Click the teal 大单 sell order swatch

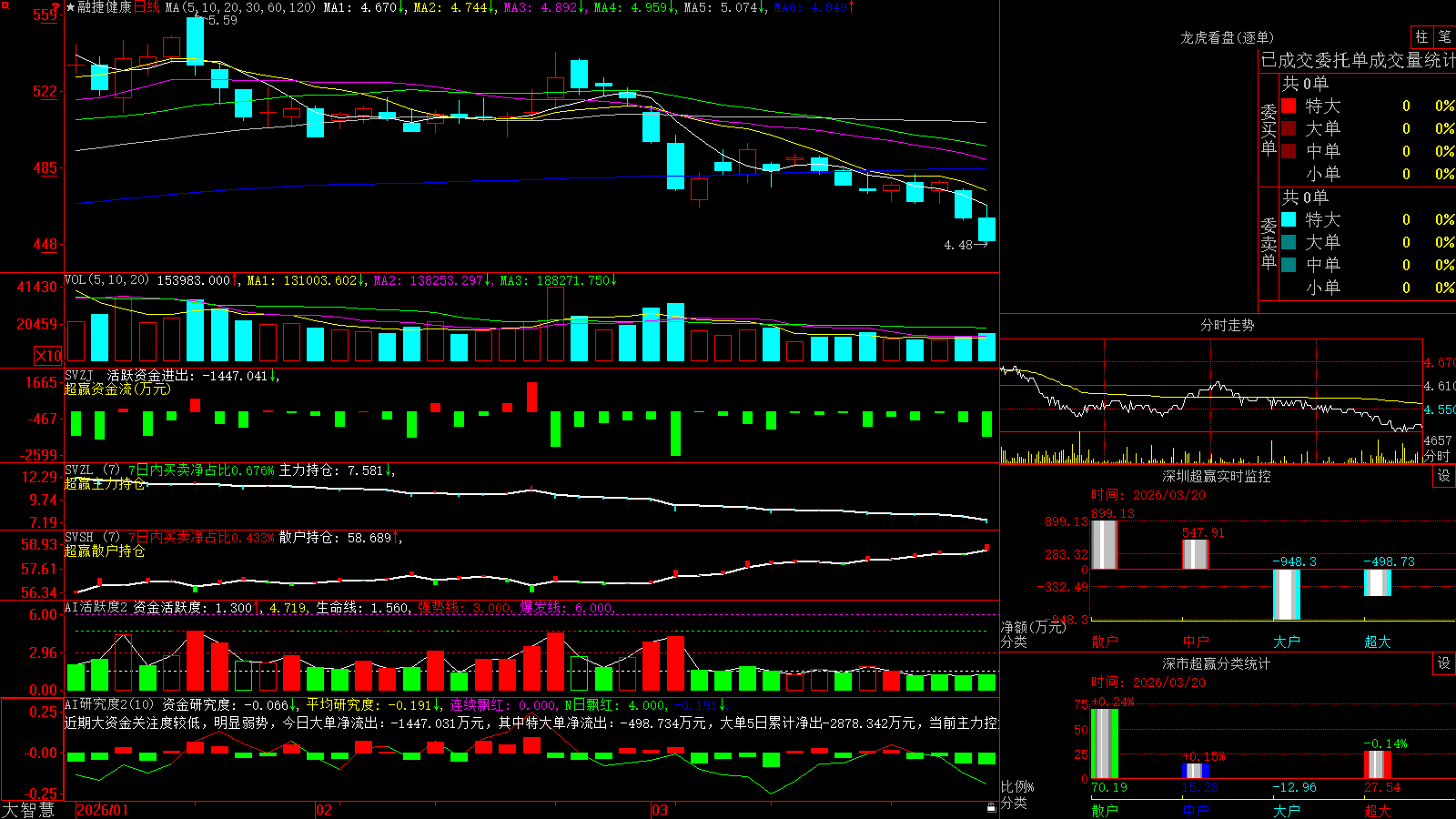point(1289,242)
